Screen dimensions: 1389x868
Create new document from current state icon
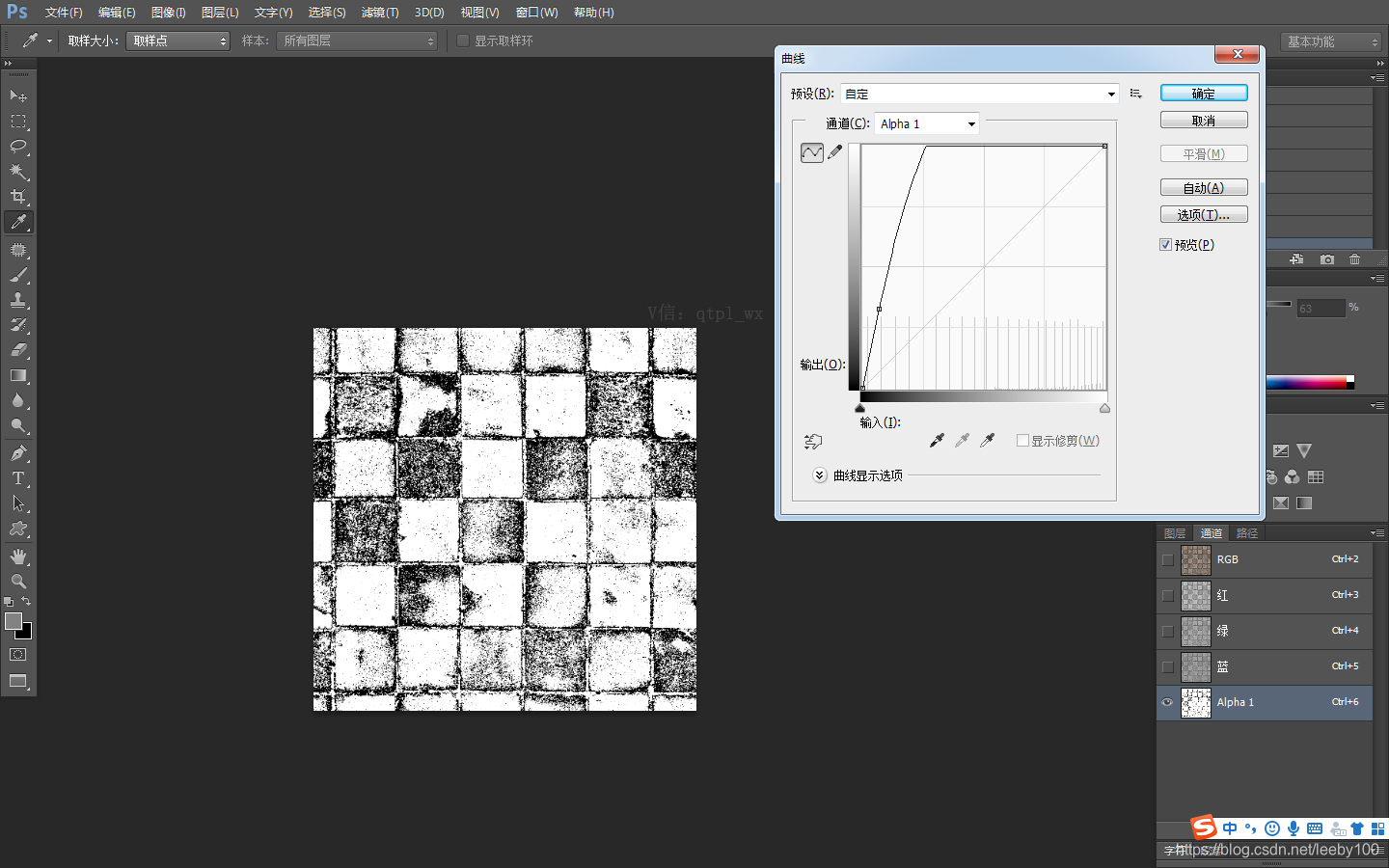coord(1296,259)
